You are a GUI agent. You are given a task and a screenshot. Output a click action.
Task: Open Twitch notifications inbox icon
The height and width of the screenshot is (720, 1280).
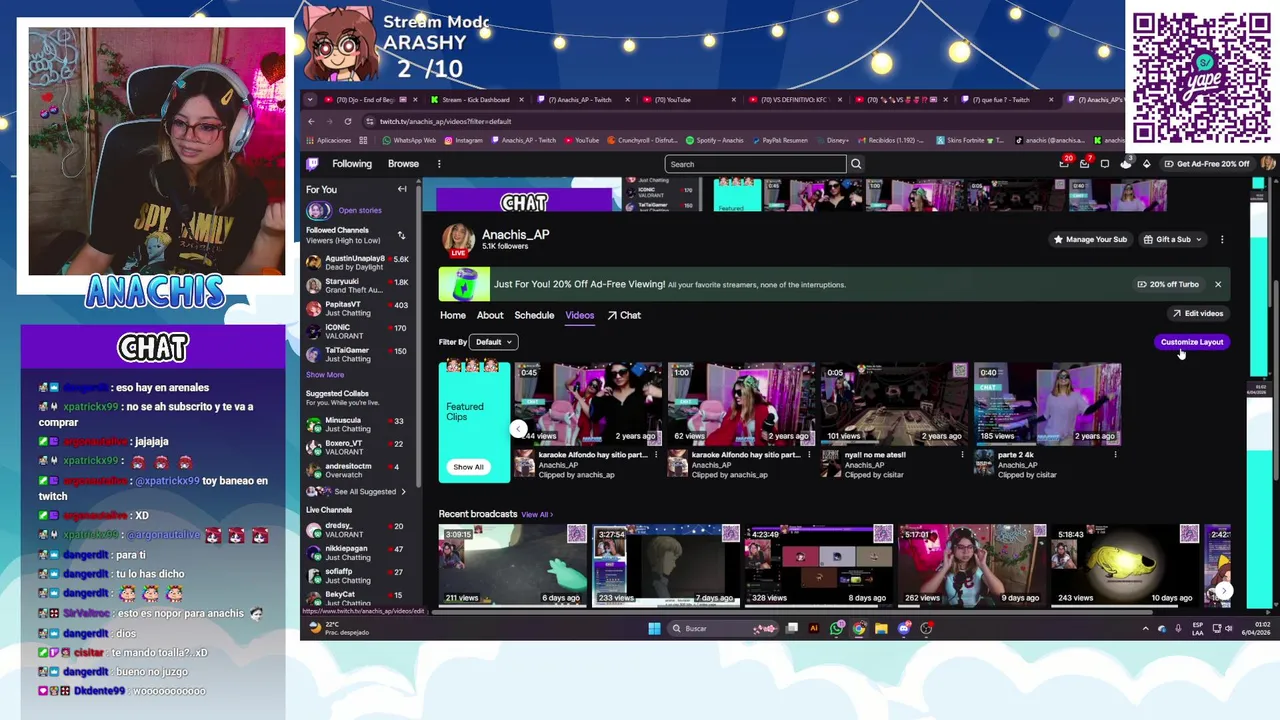click(1085, 164)
